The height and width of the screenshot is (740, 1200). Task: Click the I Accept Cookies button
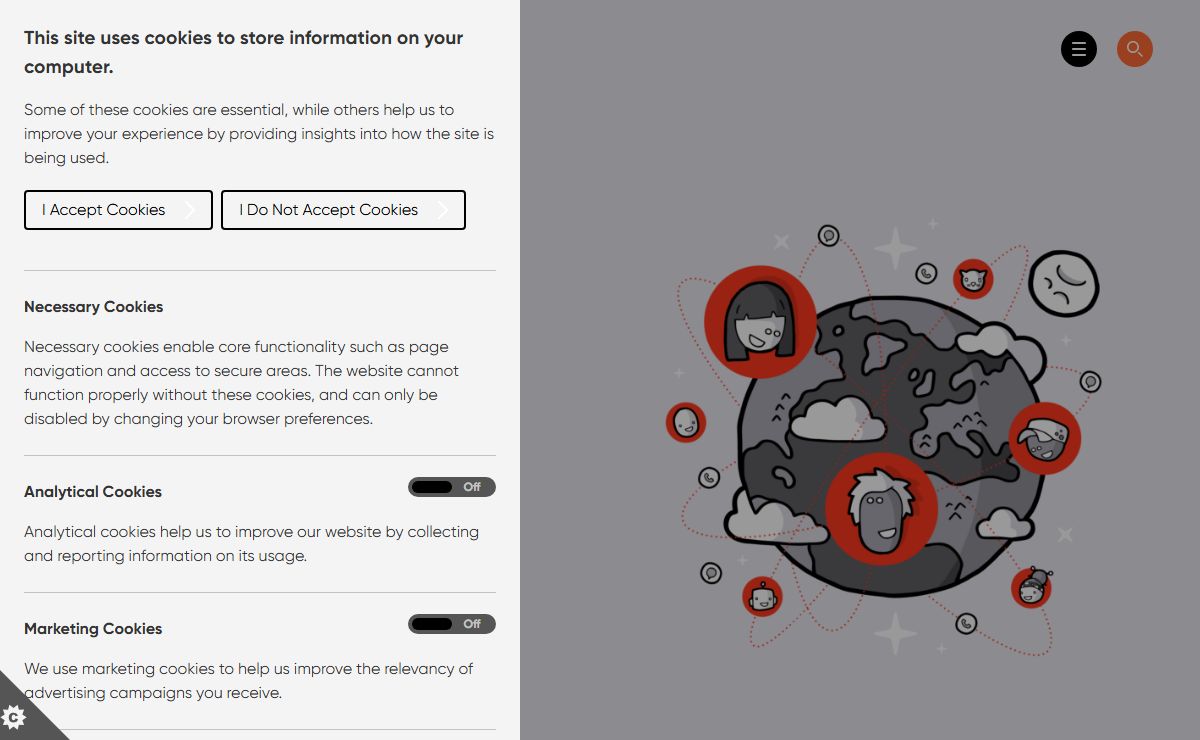(118, 210)
